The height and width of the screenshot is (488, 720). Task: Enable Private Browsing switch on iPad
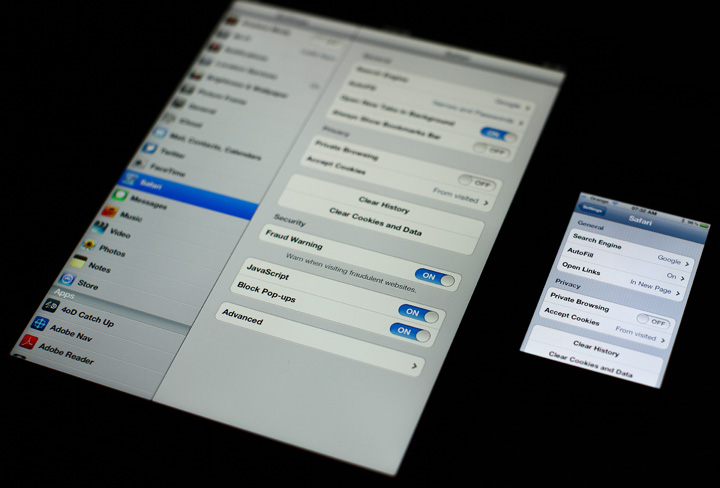(477, 183)
